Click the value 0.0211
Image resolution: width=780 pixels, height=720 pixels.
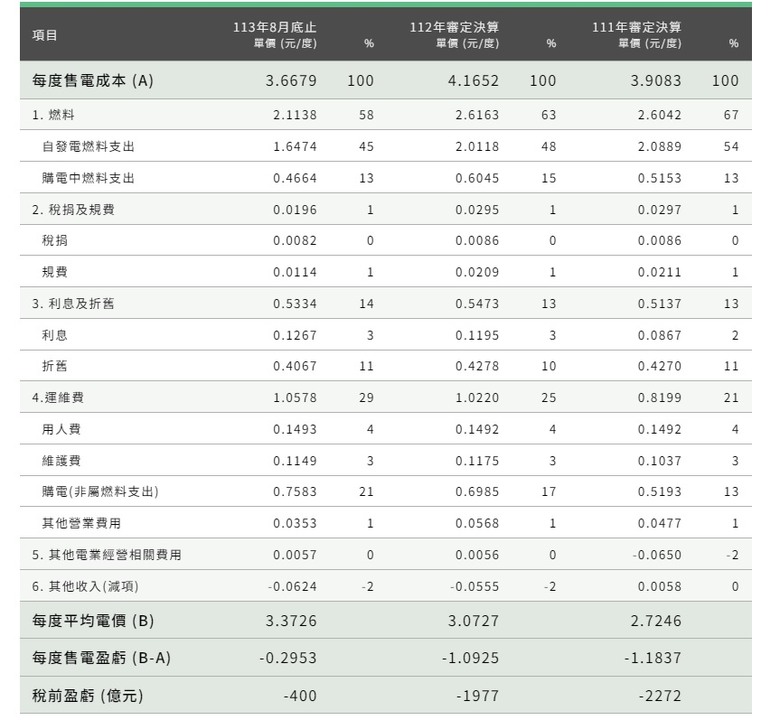pos(659,272)
